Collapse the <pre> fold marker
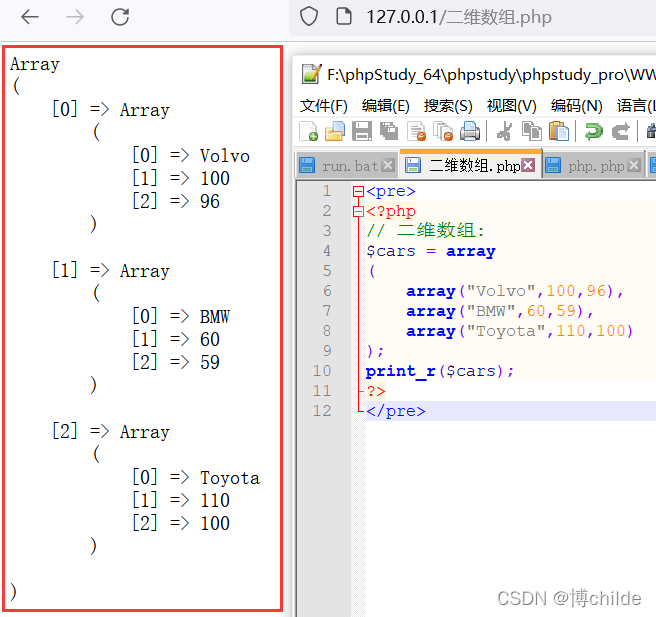The image size is (656, 617). [x=358, y=192]
